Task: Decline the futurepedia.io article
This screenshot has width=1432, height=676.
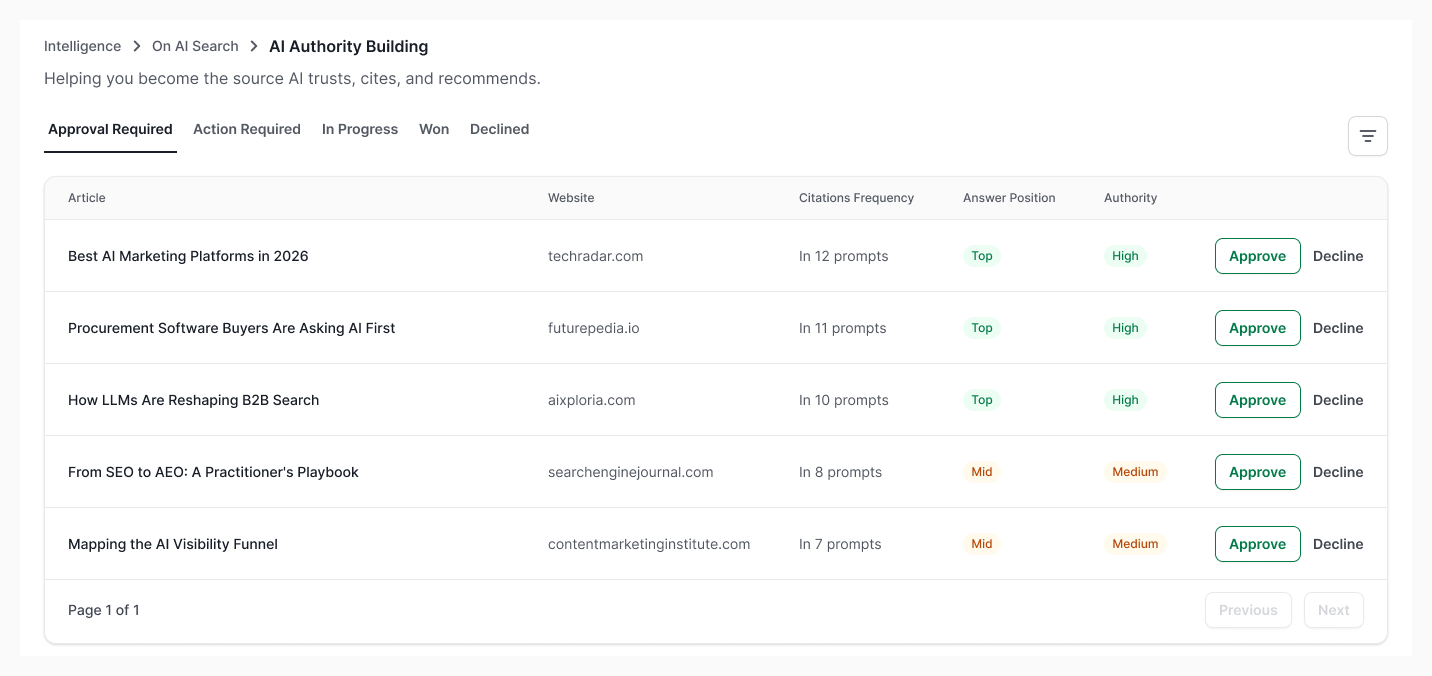Action: 1338,328
